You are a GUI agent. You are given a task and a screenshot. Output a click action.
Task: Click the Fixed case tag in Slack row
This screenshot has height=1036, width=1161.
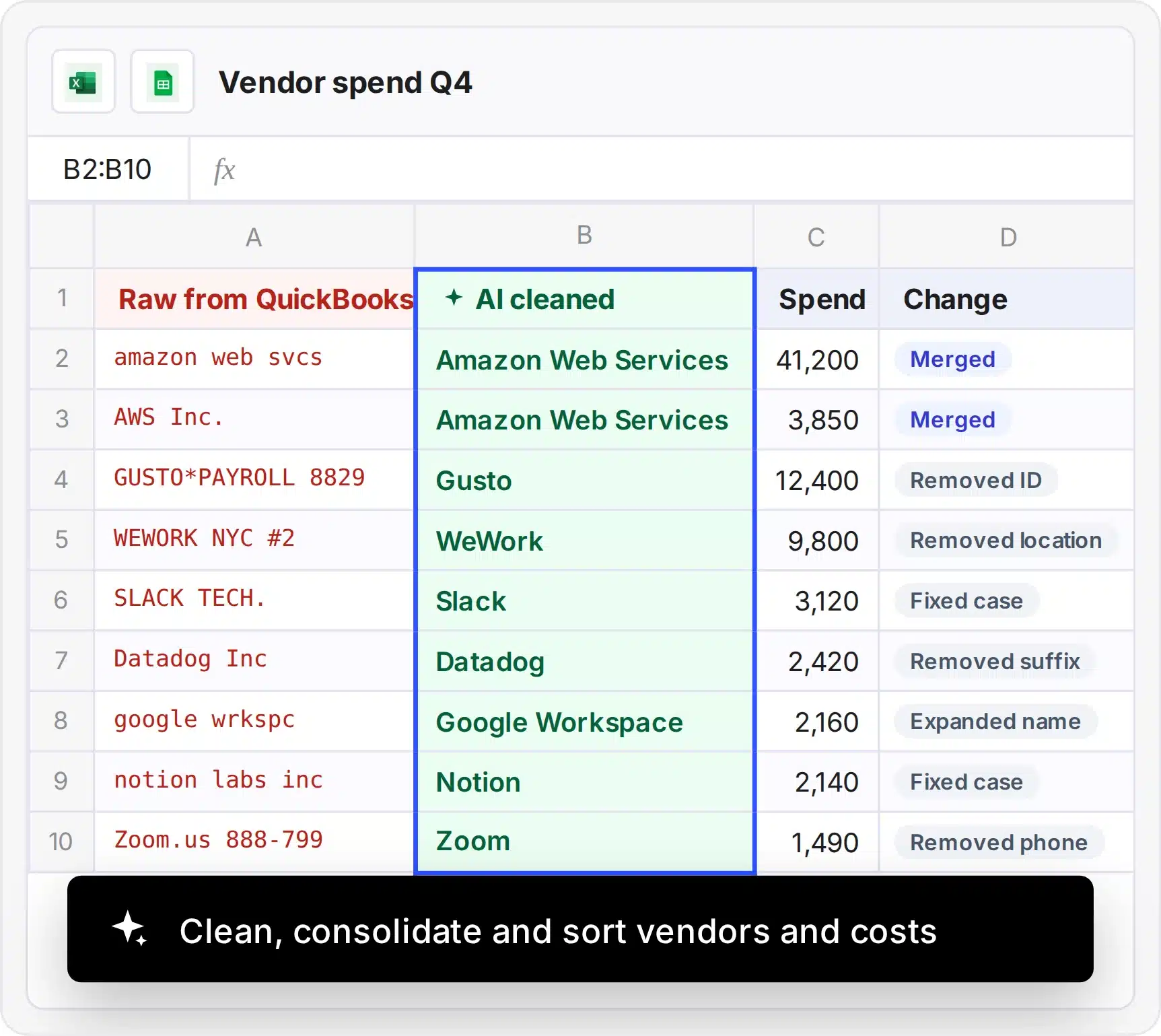click(966, 600)
